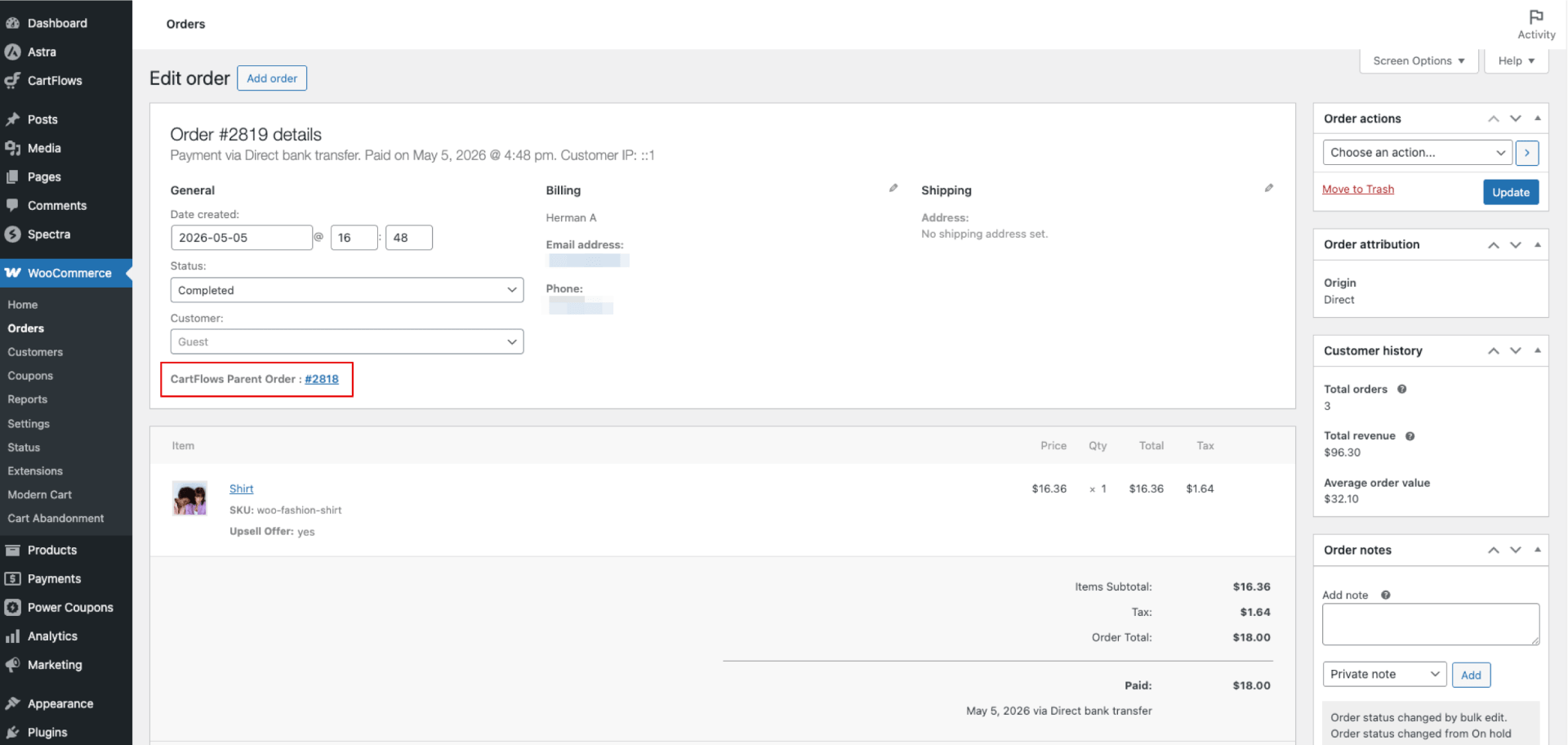Click the Posts pin icon

click(12, 119)
